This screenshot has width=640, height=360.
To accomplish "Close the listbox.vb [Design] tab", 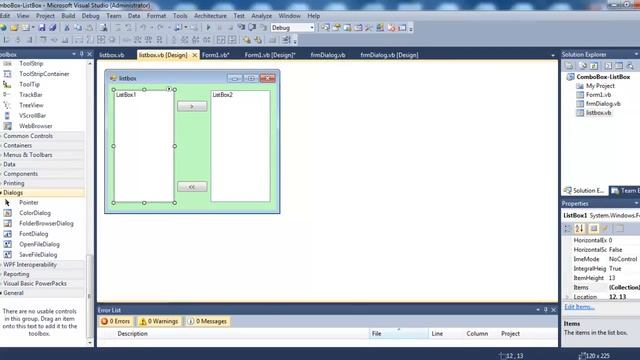I will tap(195, 55).
